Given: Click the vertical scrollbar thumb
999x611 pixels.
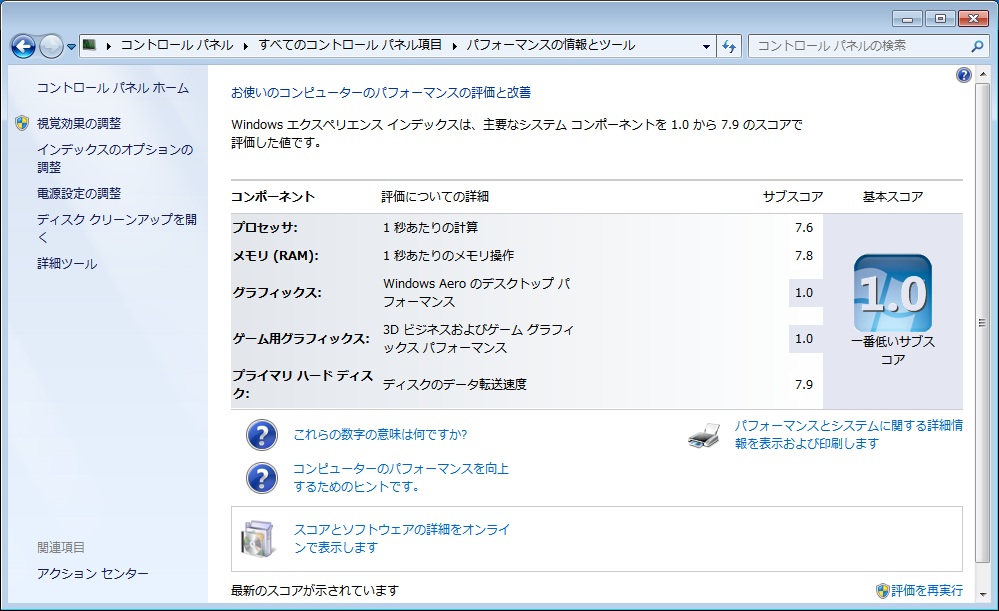Looking at the screenshot, I should (x=982, y=322).
